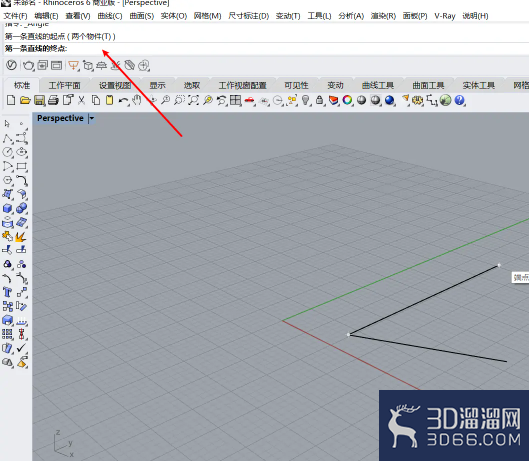Image resolution: width=529 pixels, height=461 pixels.
Task: Open the 曲线(C) menu
Action: pos(110,16)
